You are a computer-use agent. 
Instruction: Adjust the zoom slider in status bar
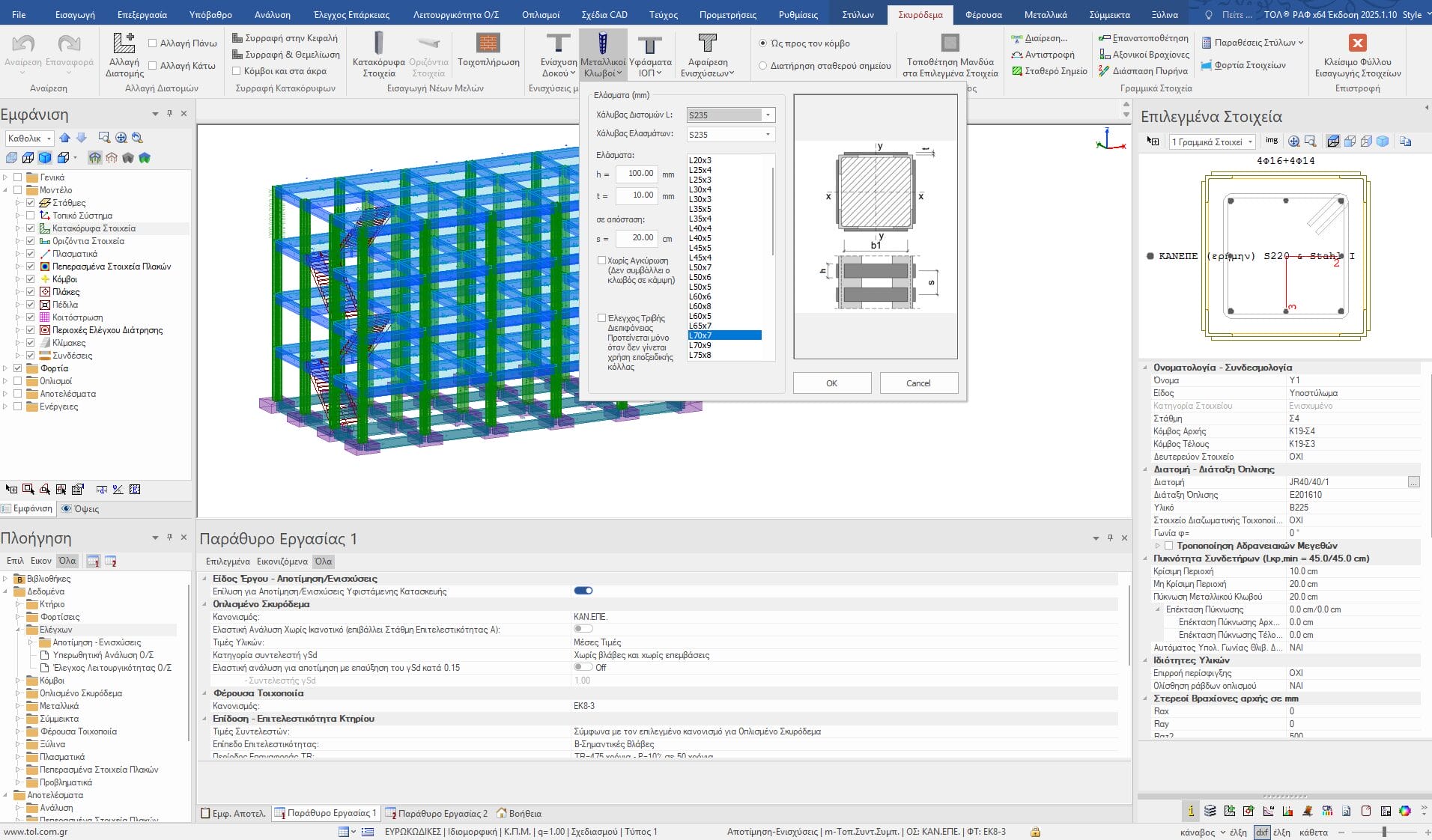[x=1384, y=832]
